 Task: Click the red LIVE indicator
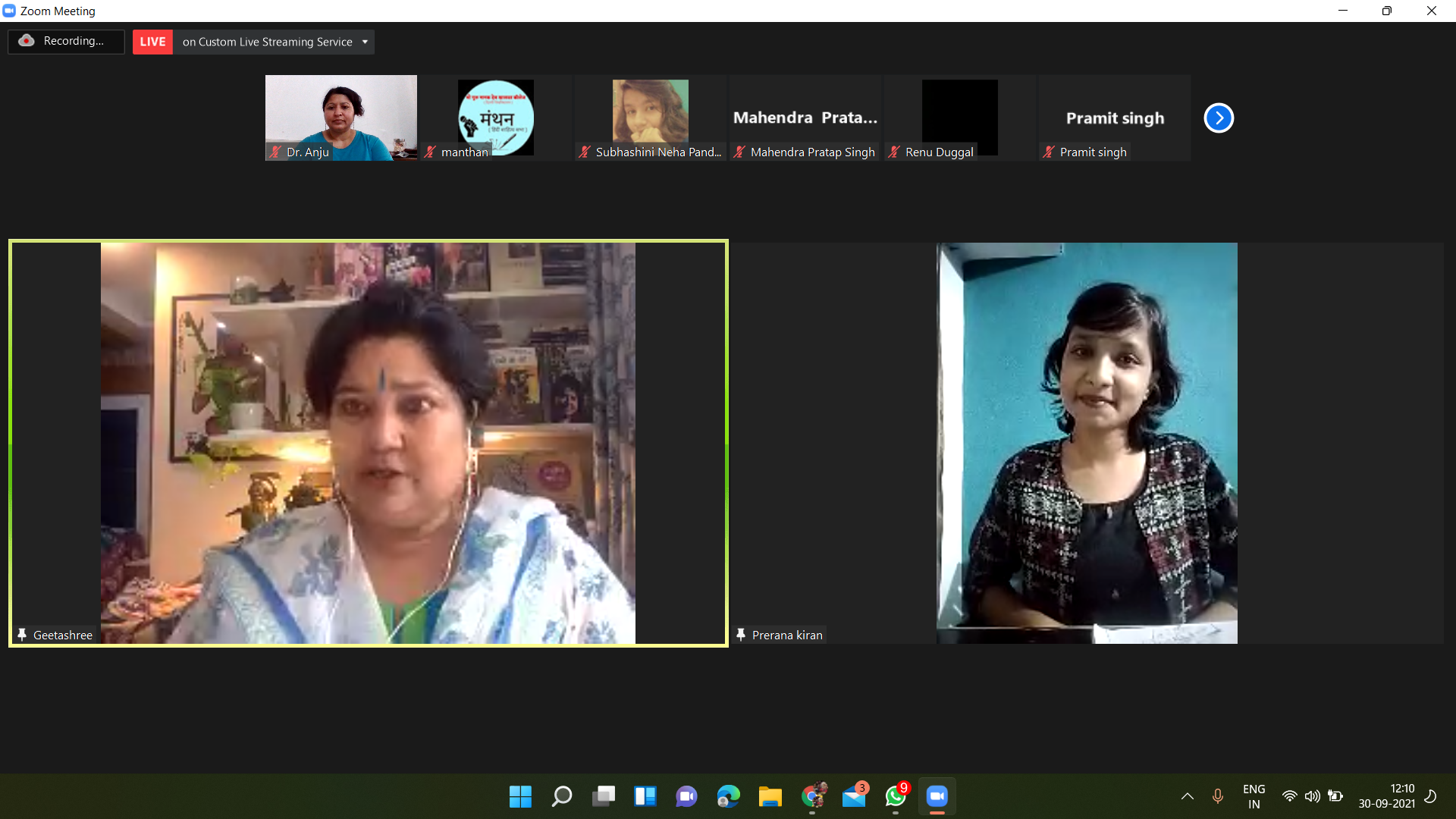pyautogui.click(x=152, y=42)
